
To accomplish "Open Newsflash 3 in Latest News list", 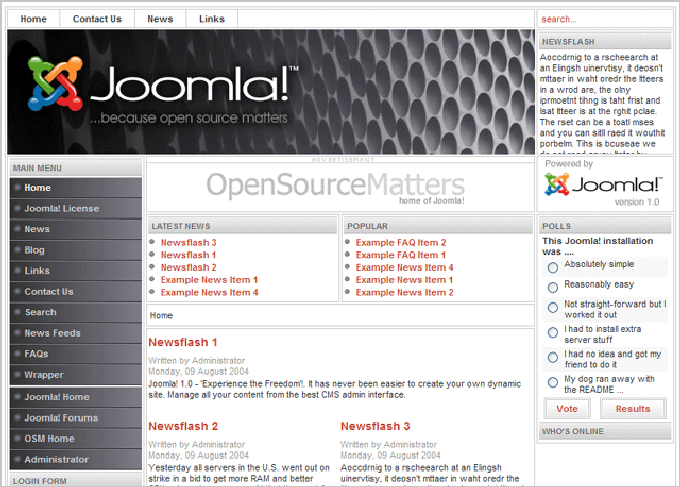I will pyautogui.click(x=188, y=242).
